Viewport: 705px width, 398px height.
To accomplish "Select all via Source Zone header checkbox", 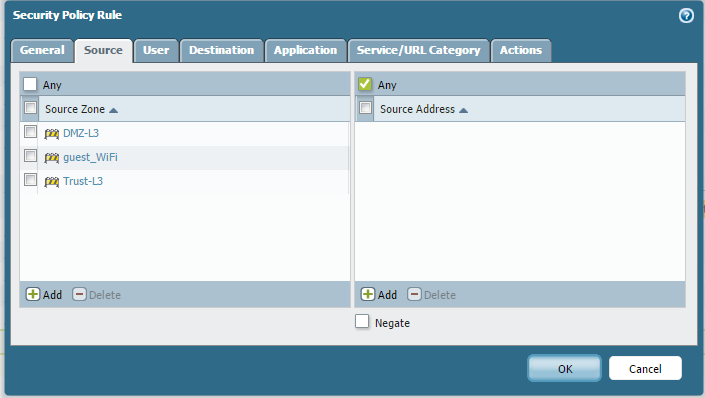I will point(31,108).
